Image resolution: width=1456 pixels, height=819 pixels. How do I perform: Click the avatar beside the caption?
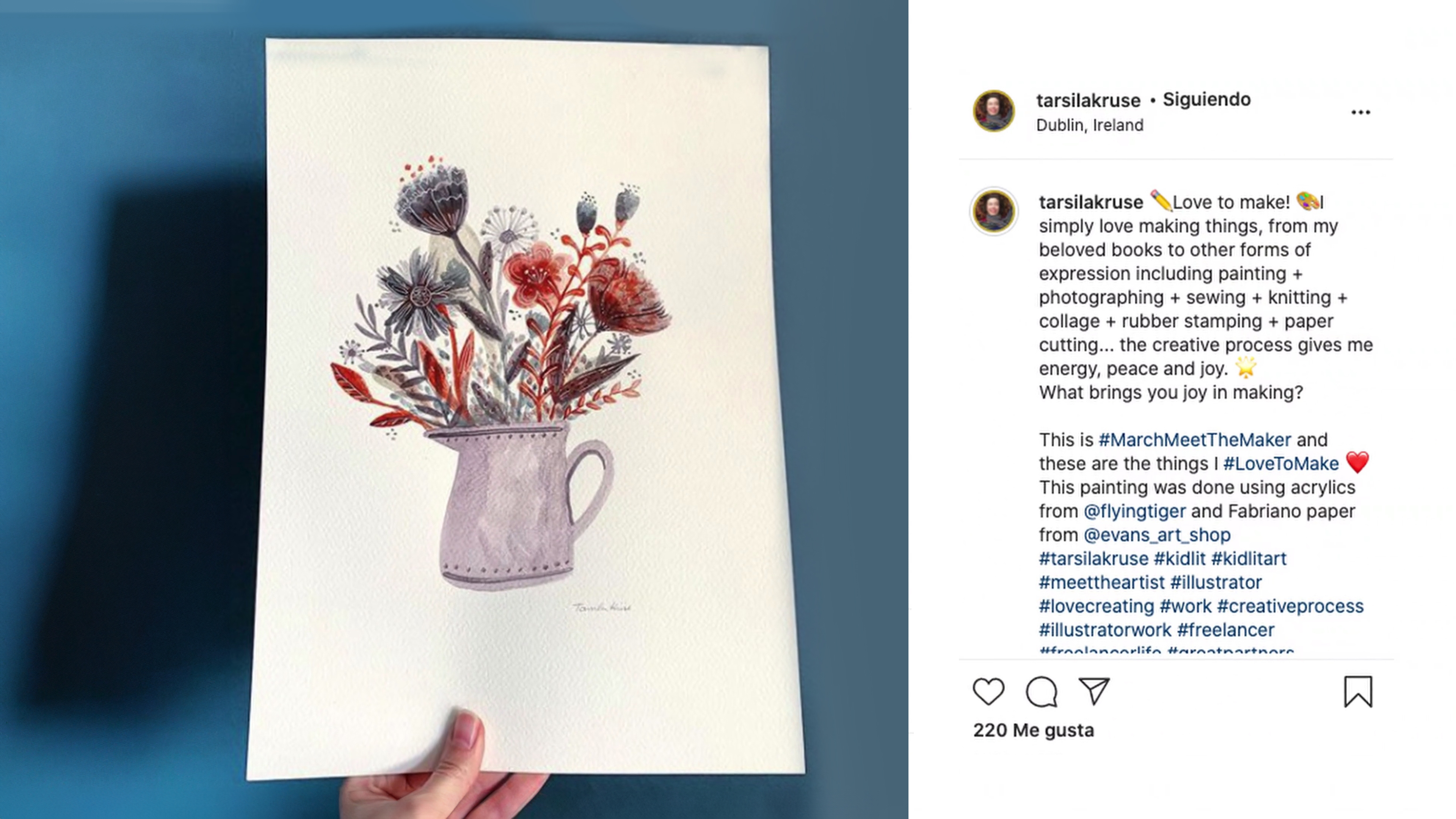(x=994, y=211)
